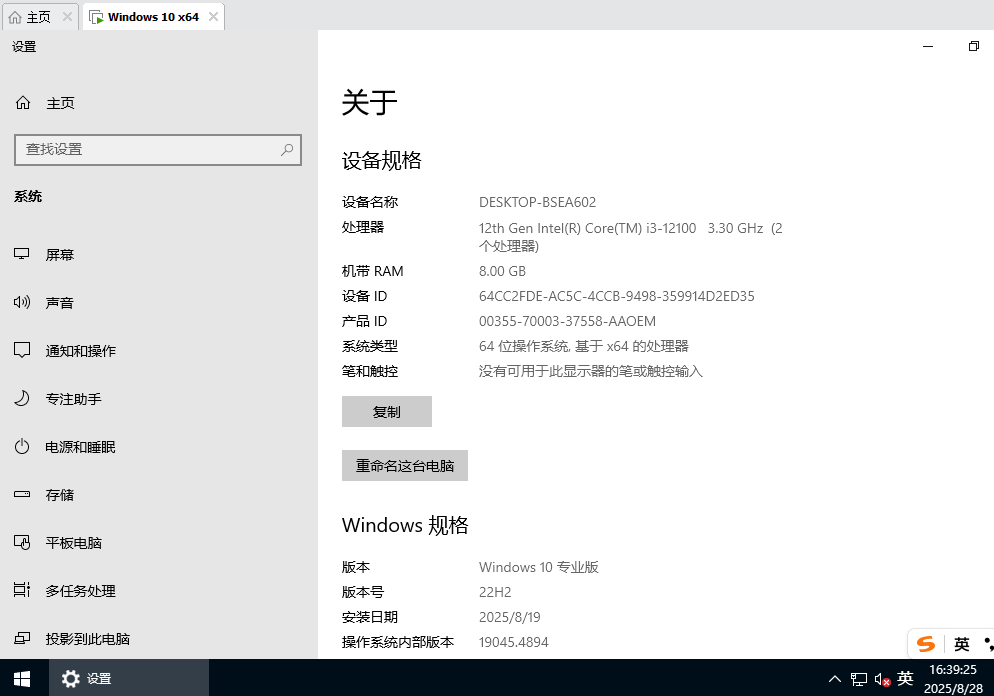Viewport: 994px width, 696px height.
Task: Open 专注助手 settings
Action: (158, 399)
